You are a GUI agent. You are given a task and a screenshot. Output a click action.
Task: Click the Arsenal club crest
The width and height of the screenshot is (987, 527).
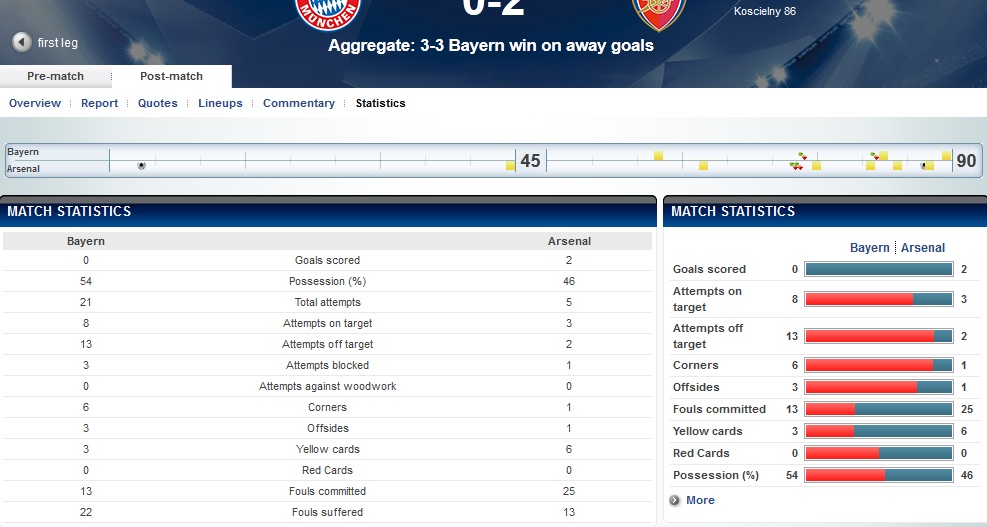pos(658,10)
